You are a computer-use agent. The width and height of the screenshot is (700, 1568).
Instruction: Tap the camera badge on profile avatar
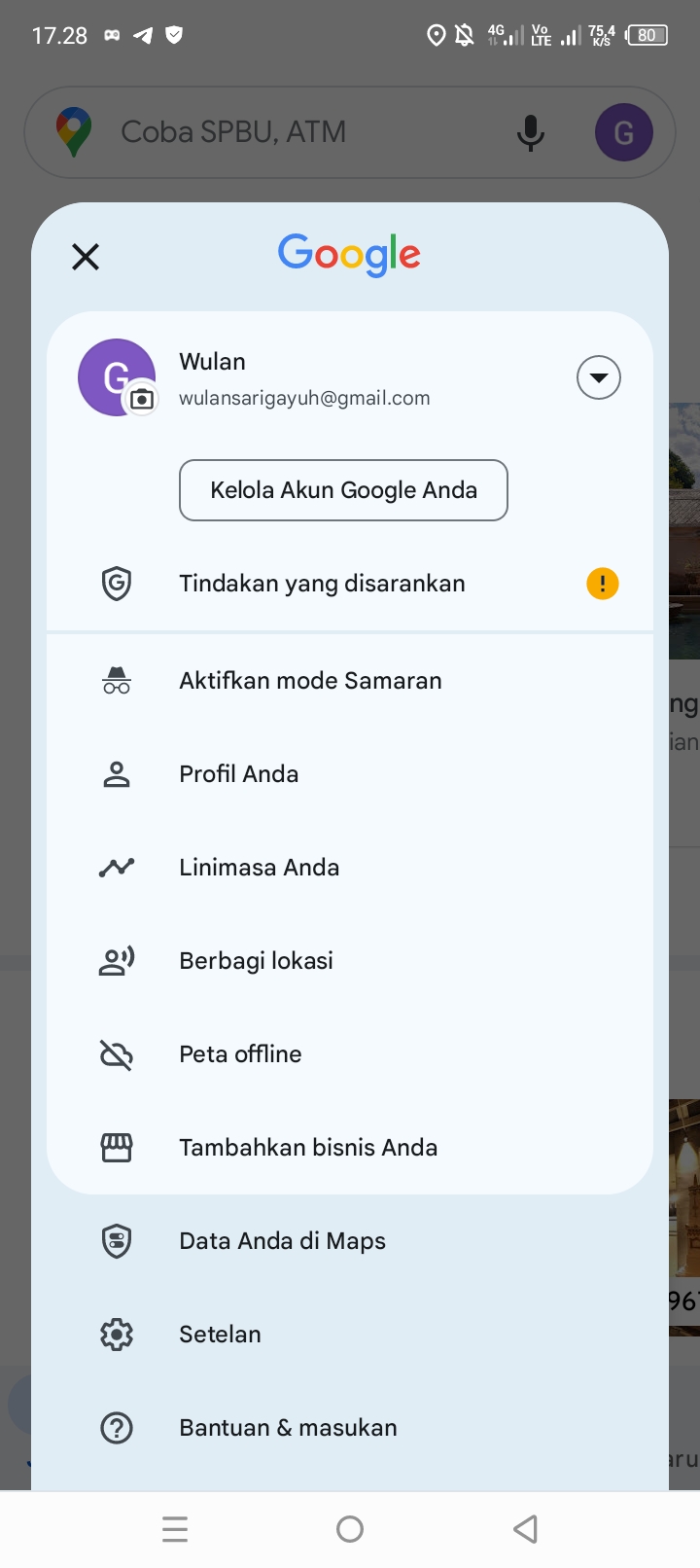[142, 399]
